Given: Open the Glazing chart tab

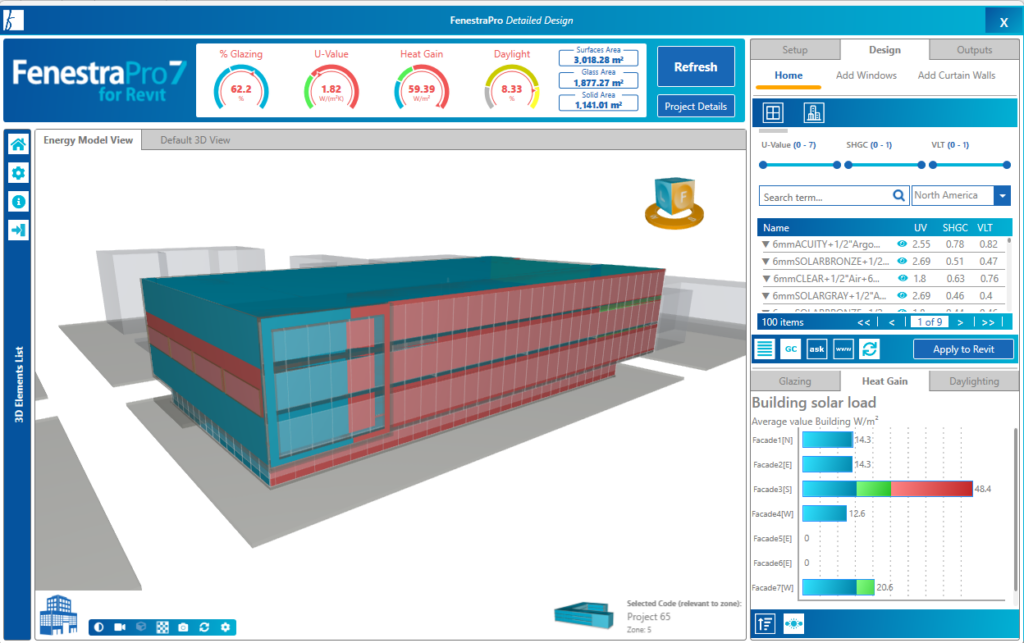Looking at the screenshot, I should (795, 381).
